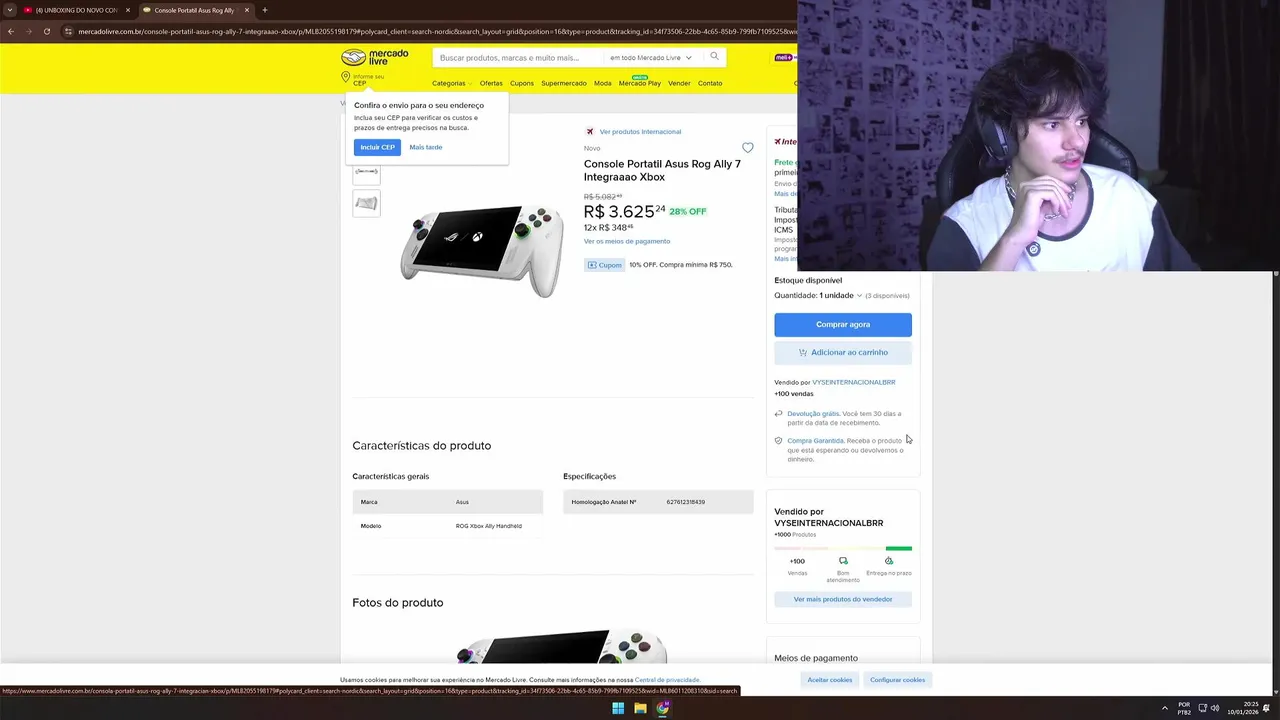The width and height of the screenshot is (1280, 720).
Task: Click the Bom atendimento chat icon
Action: coord(843,561)
